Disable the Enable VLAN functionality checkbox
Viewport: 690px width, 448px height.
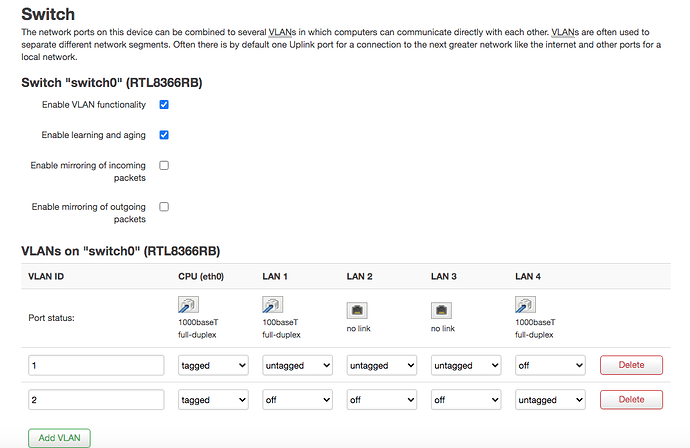pyautogui.click(x=164, y=105)
